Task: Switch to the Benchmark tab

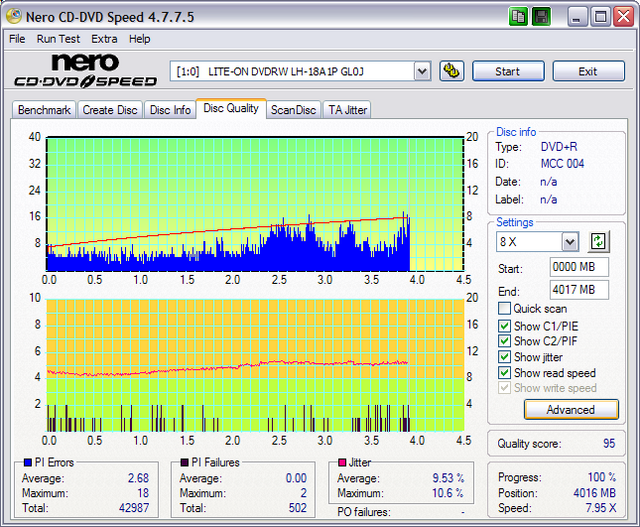Action: point(44,110)
